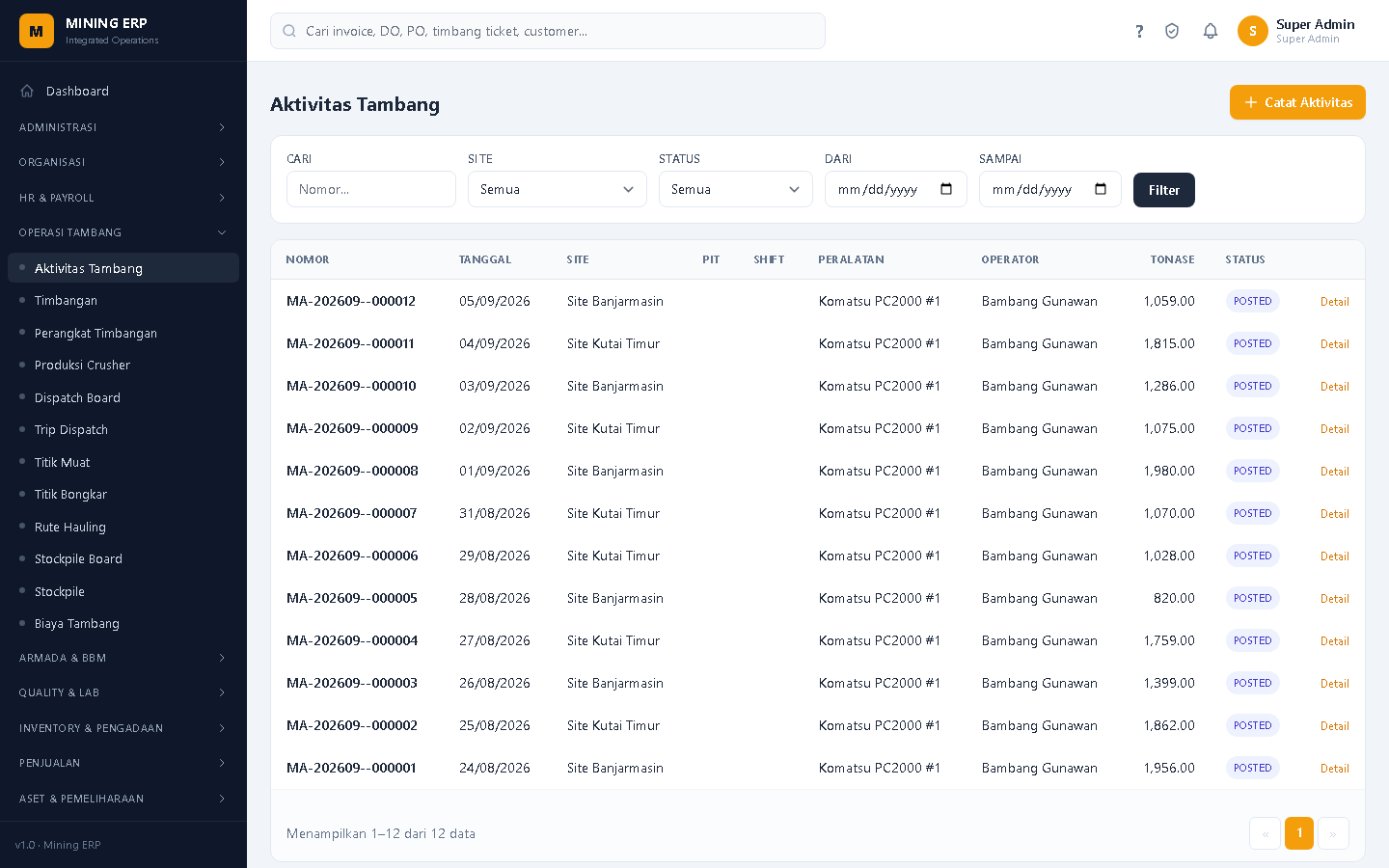Click the Super Admin avatar
The width and height of the screenshot is (1389, 868).
[x=1253, y=31]
